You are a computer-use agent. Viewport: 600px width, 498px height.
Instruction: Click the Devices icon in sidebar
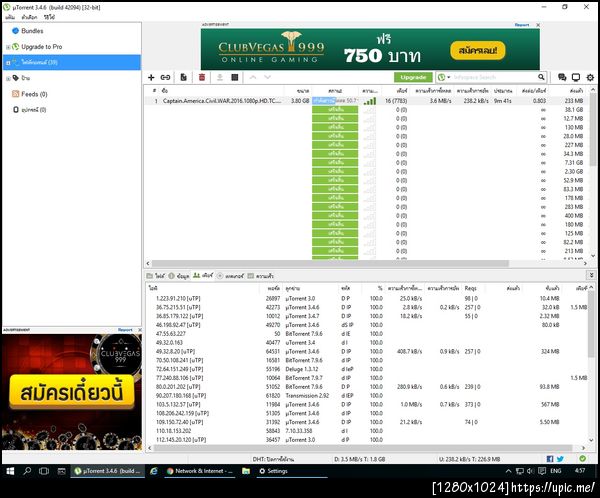(16, 109)
